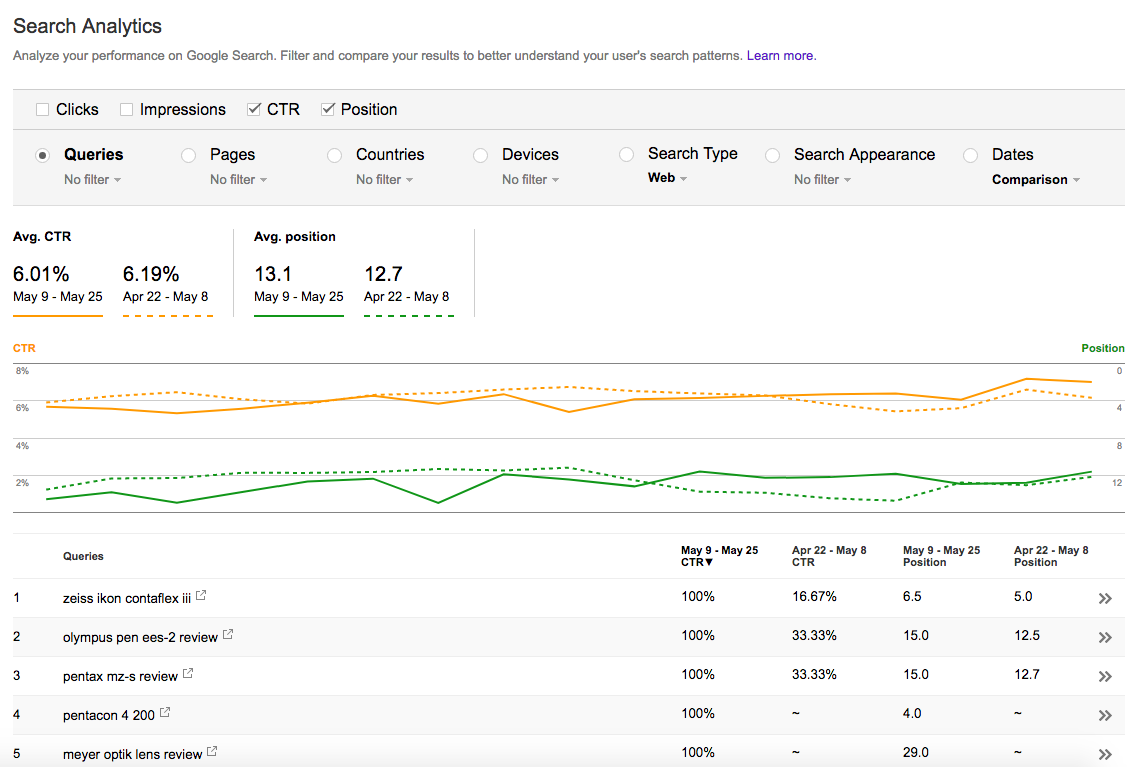Expand details arrows for zeiss ikon contaflex iii row
The width and height of the screenshot is (1148, 767).
click(1105, 599)
